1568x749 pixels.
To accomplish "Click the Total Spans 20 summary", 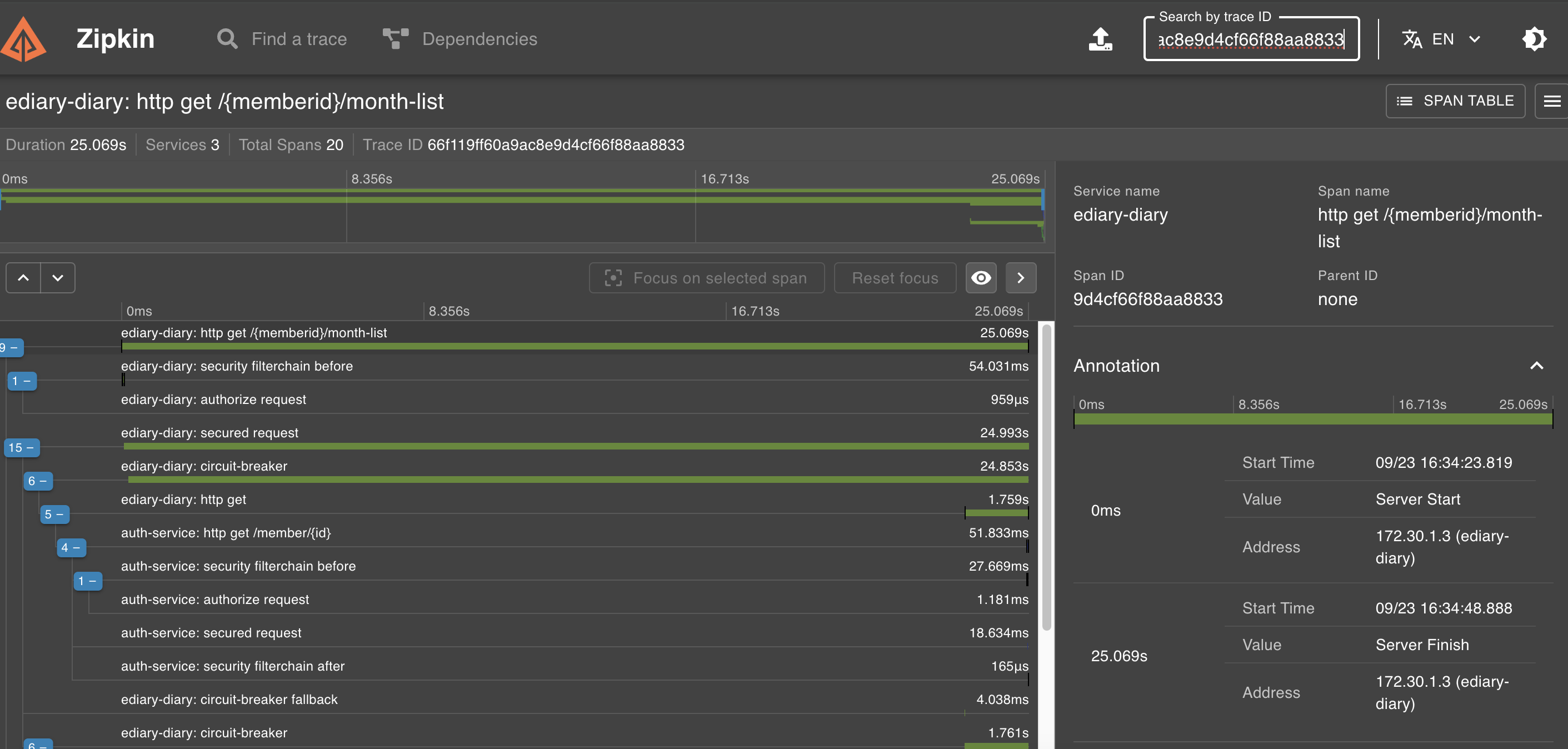I will pyautogui.click(x=291, y=145).
